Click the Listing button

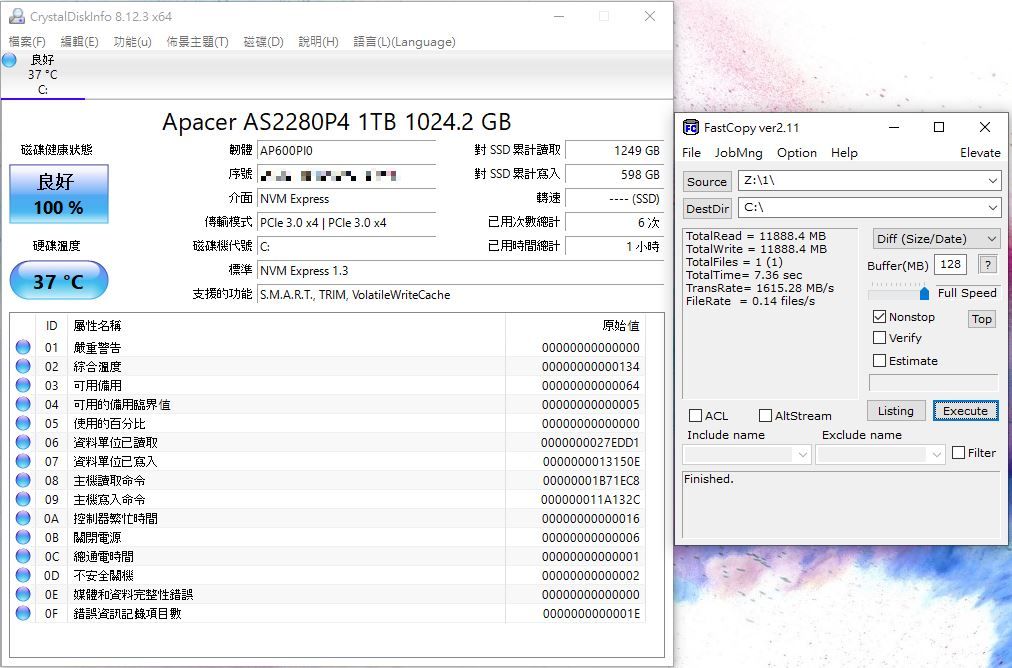tap(896, 410)
